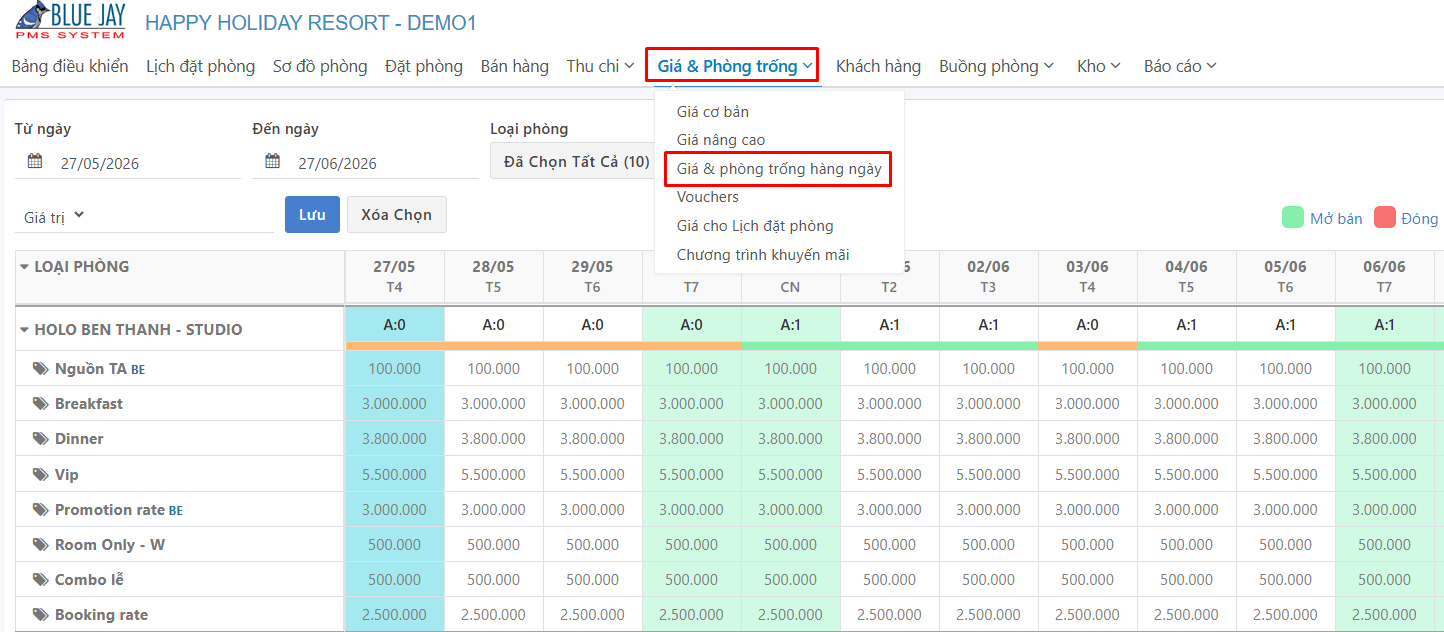1444x632 pixels.
Task: Select the 27/05 T4 date column header
Action: (394, 276)
